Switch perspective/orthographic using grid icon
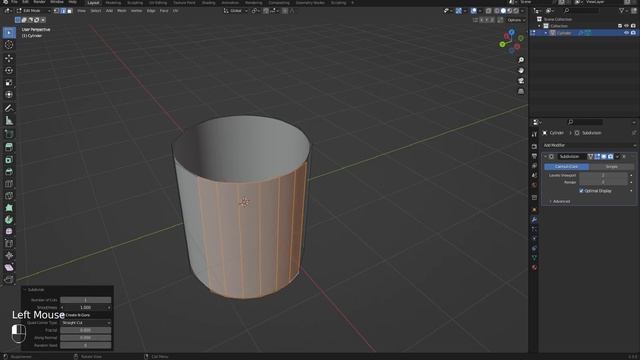This screenshot has width=640, height=360. point(521,91)
